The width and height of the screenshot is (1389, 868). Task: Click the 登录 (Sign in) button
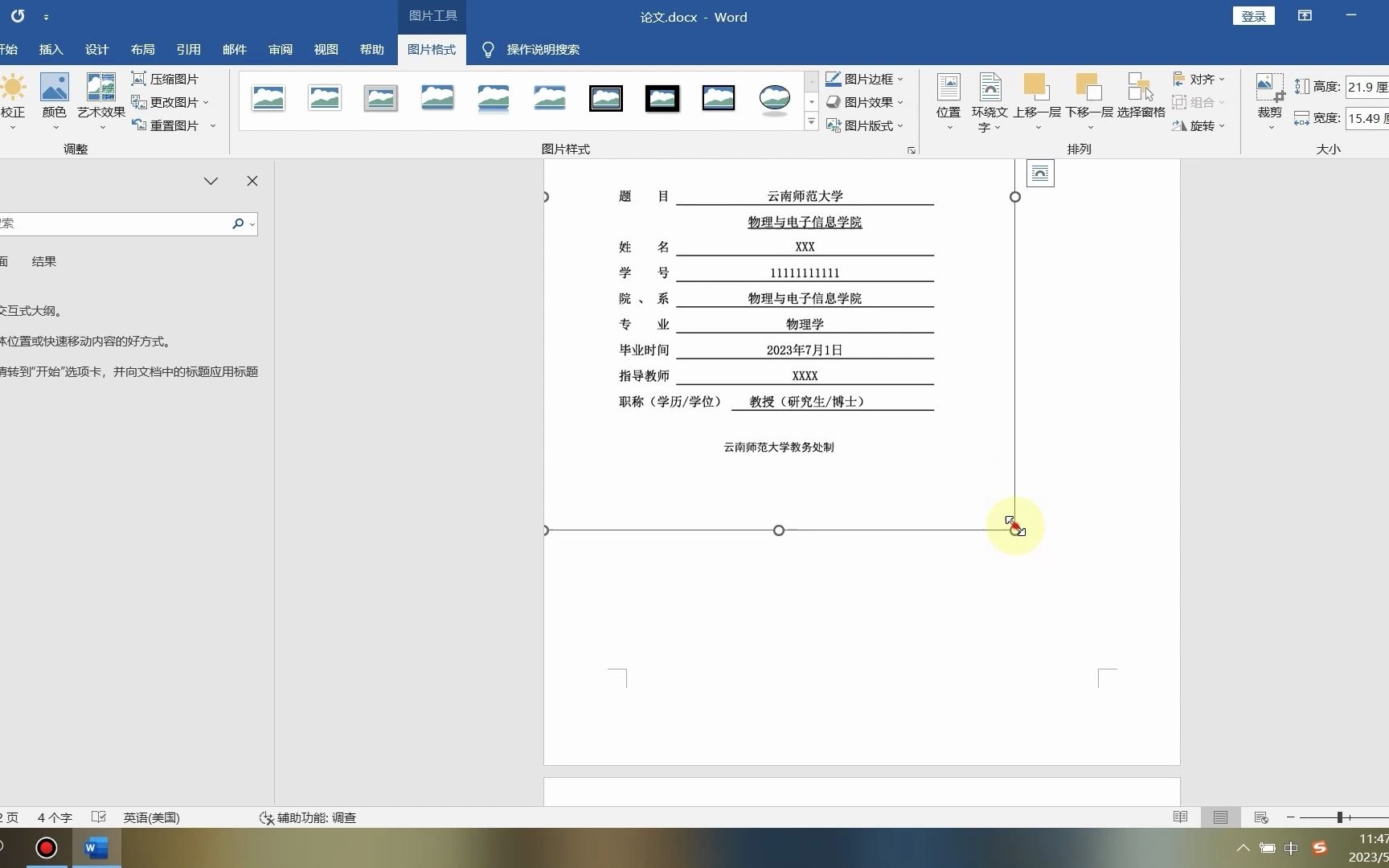pyautogui.click(x=1253, y=16)
